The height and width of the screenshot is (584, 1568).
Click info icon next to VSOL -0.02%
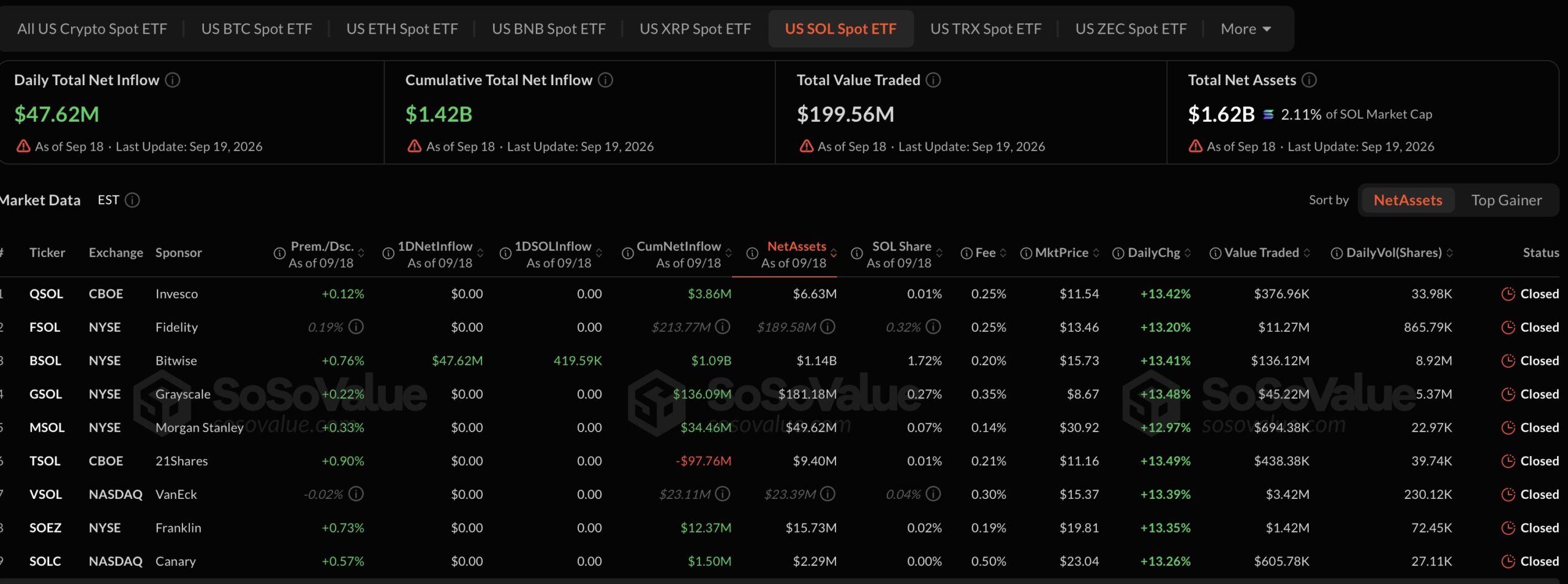pyautogui.click(x=356, y=493)
